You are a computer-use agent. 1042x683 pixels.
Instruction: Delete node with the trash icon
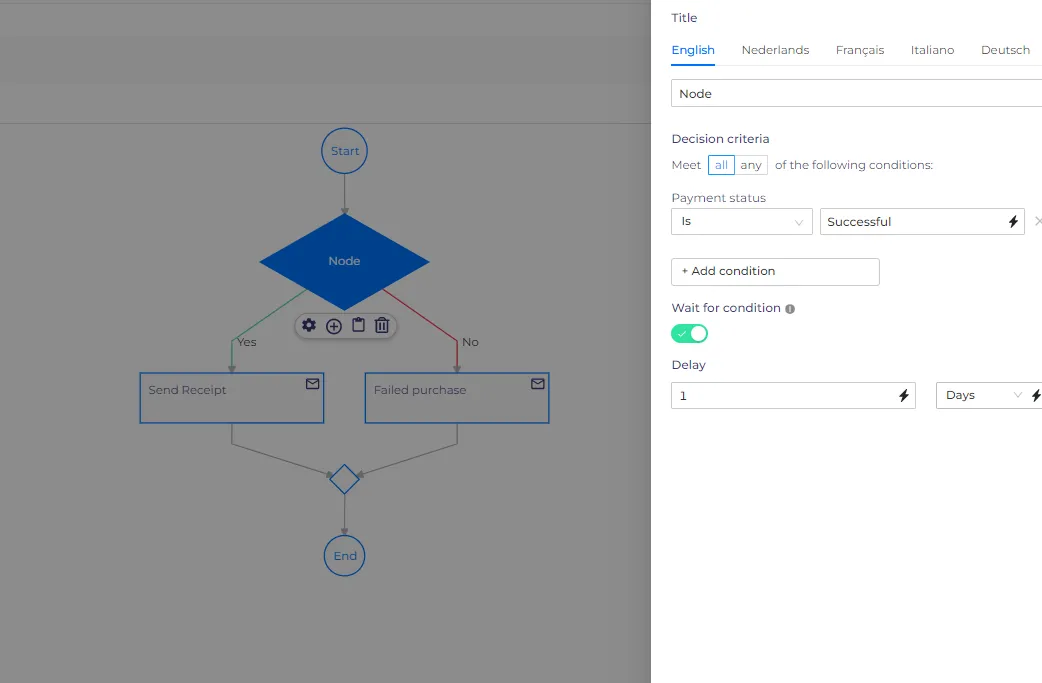[382, 326]
